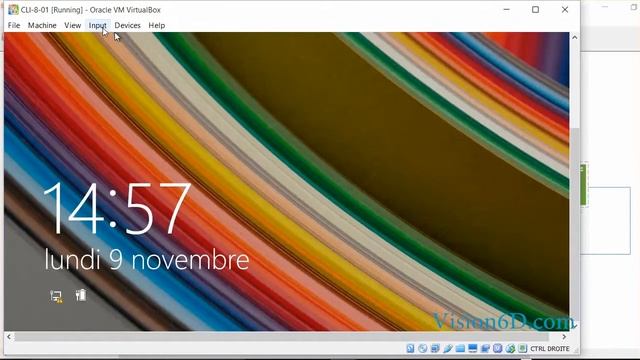
Task: Click the network adapters status icon
Action: 436,349
